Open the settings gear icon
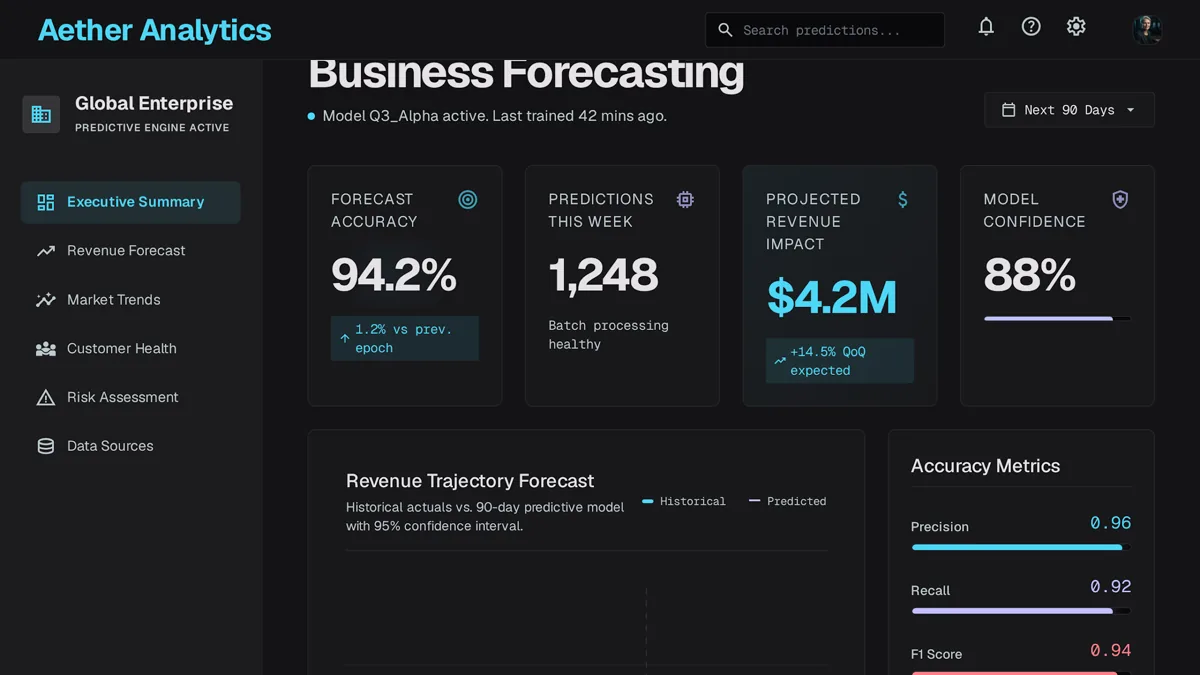This screenshot has height=675, width=1200. tap(1076, 27)
